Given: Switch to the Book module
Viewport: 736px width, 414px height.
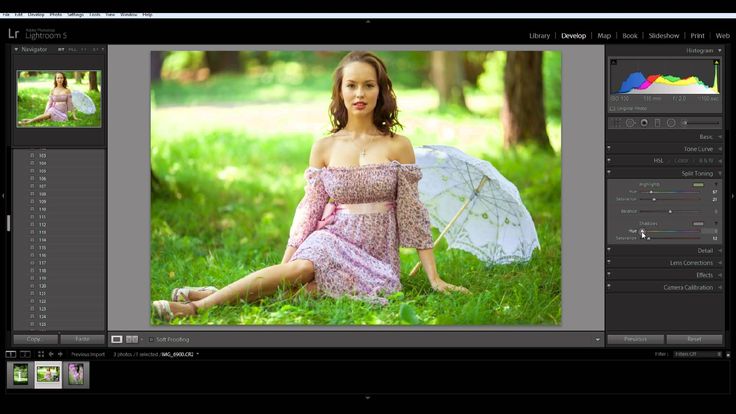Looking at the screenshot, I should tap(630, 36).
